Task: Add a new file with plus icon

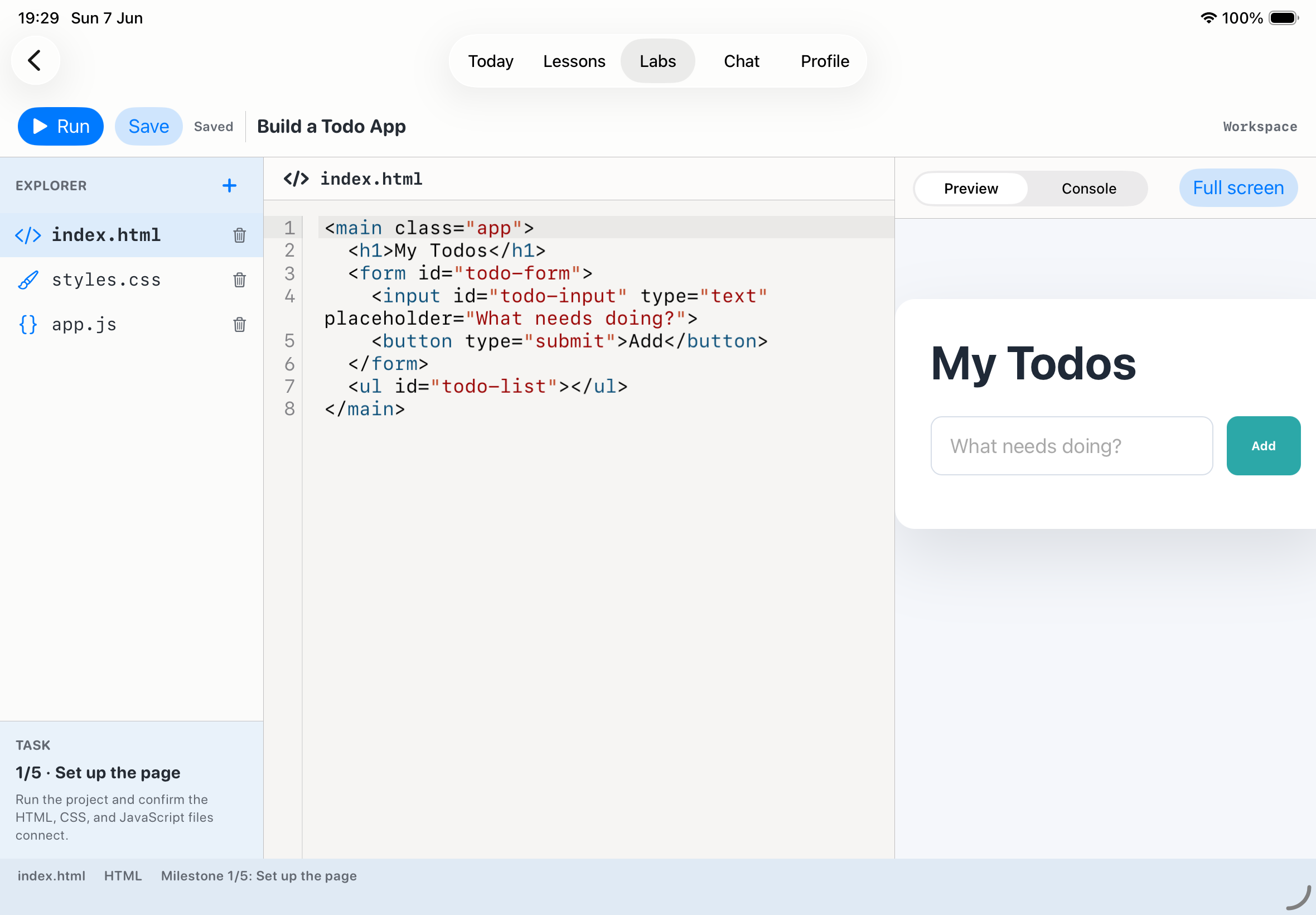Action: (x=229, y=185)
